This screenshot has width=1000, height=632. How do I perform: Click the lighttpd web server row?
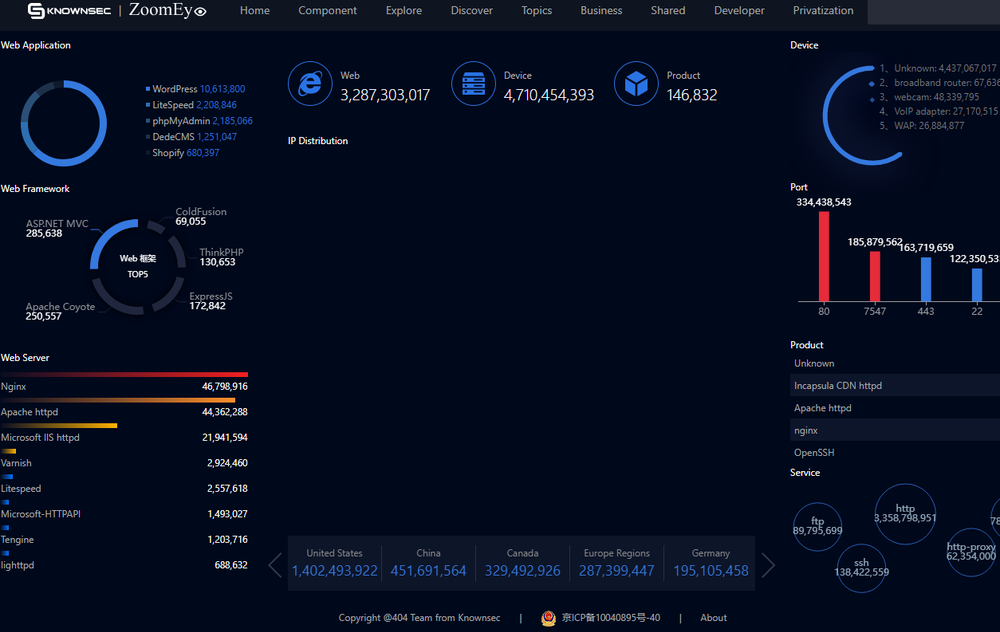124,565
